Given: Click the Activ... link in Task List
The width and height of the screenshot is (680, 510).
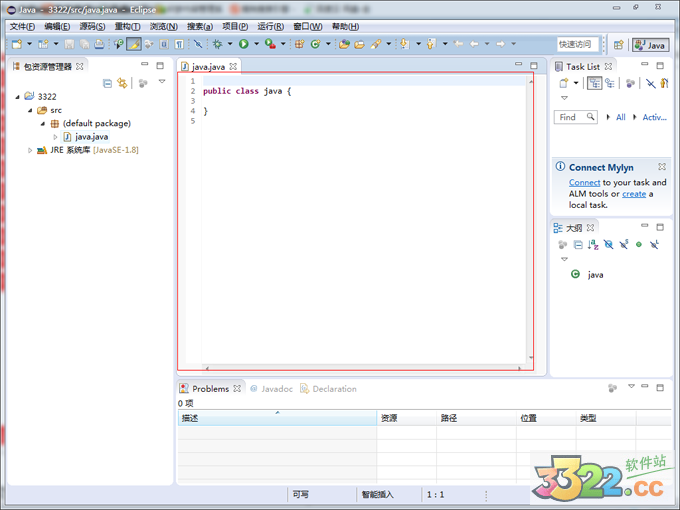Looking at the screenshot, I should (654, 117).
